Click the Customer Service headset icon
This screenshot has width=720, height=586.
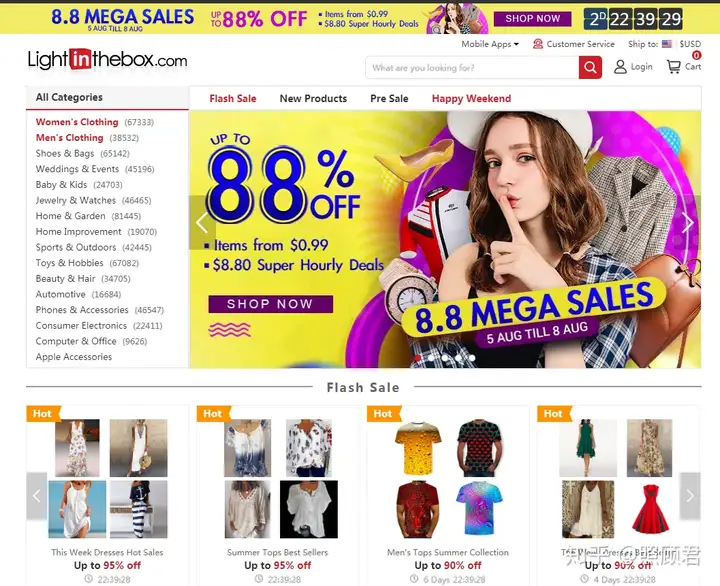tap(538, 44)
